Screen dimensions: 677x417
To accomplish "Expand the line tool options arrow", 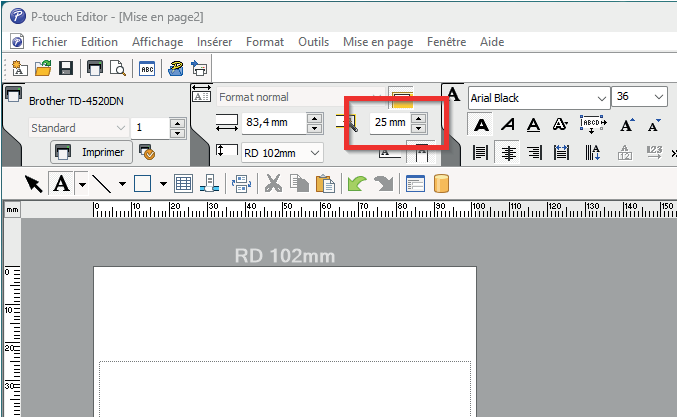I will 122,184.
